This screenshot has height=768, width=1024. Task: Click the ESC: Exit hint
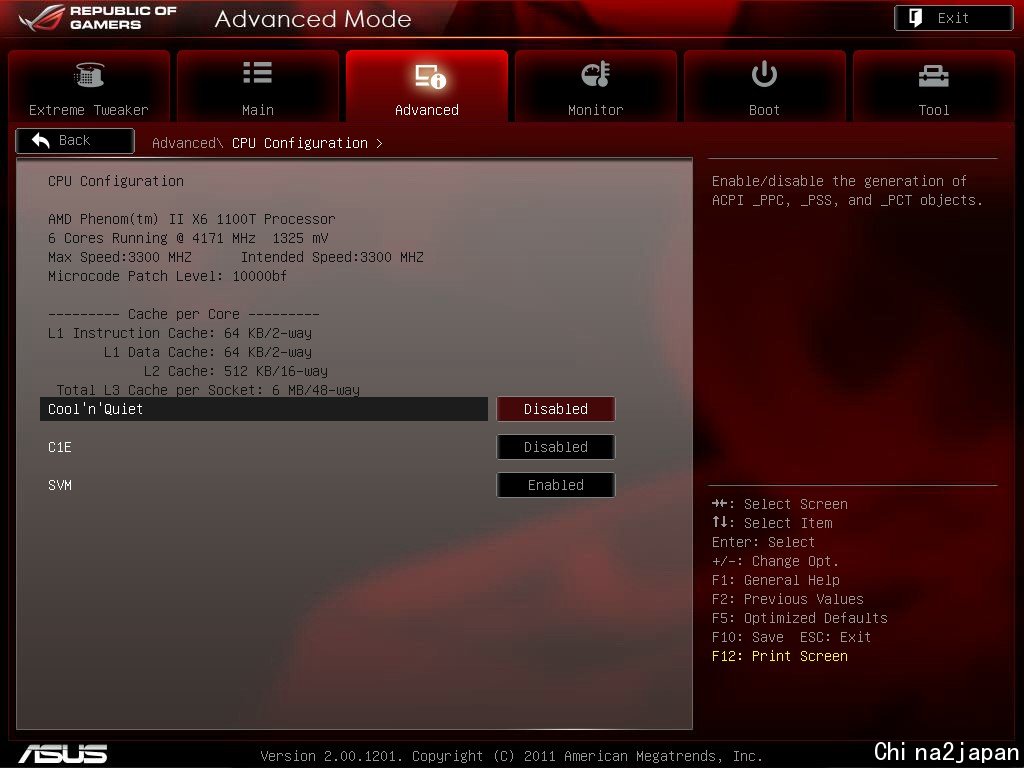tap(835, 637)
